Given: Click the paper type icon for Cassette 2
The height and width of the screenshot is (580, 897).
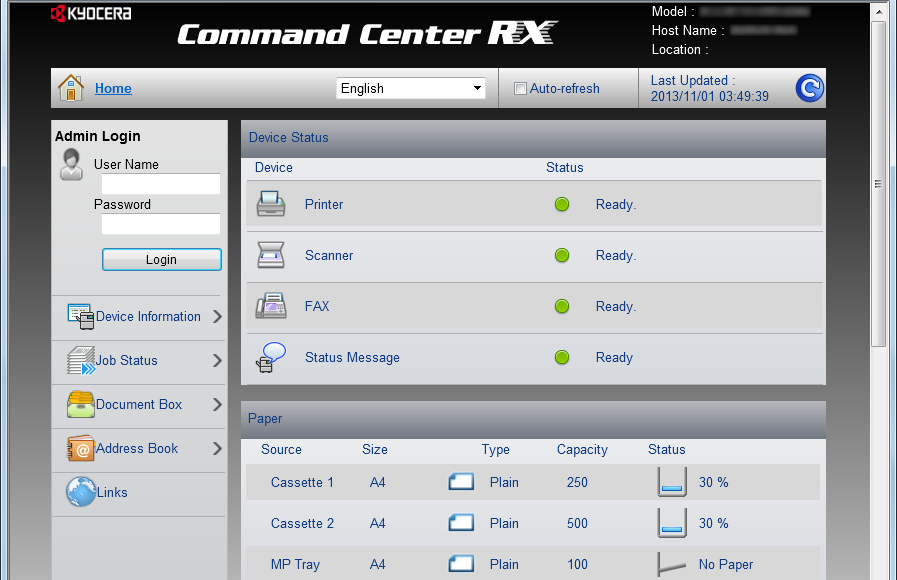Looking at the screenshot, I should pyautogui.click(x=461, y=523).
